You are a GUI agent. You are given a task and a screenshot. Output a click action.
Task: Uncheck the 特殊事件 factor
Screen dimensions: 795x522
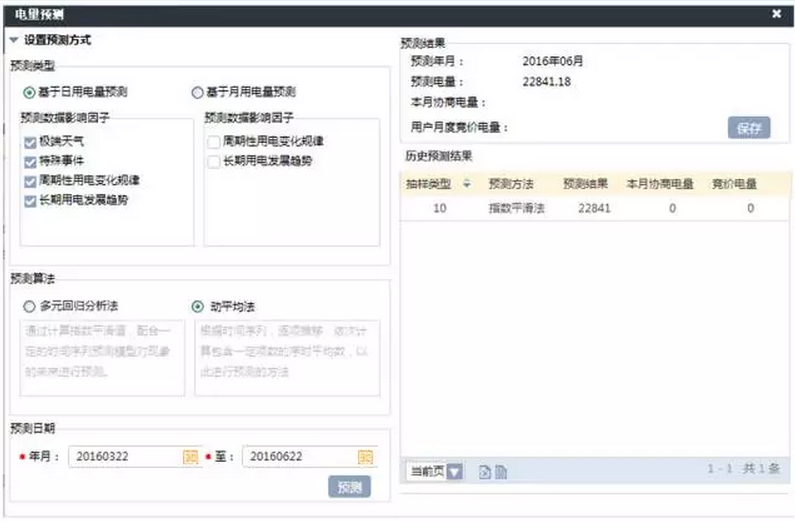[x=30, y=162]
